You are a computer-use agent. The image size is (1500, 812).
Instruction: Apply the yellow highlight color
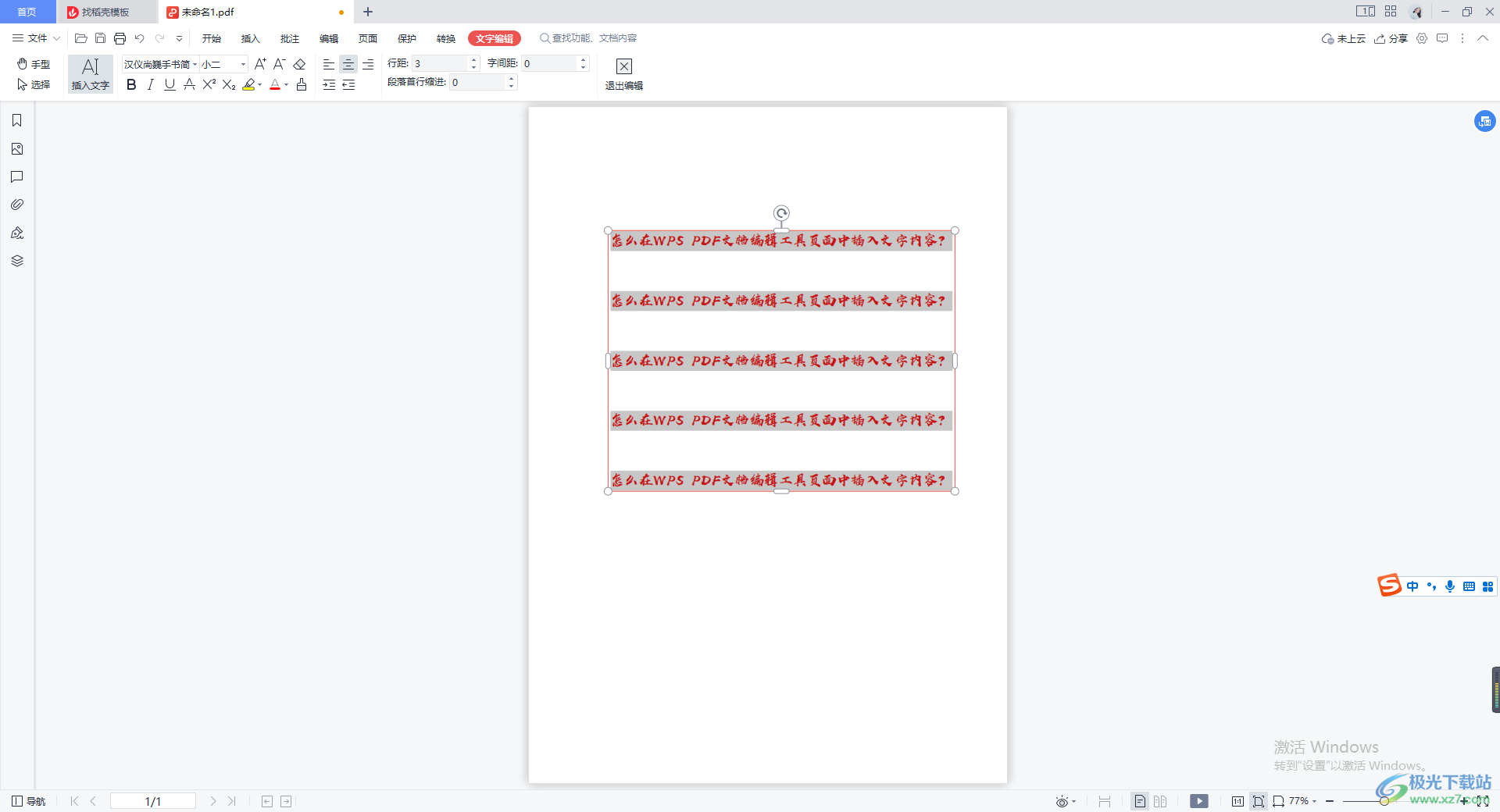click(248, 84)
